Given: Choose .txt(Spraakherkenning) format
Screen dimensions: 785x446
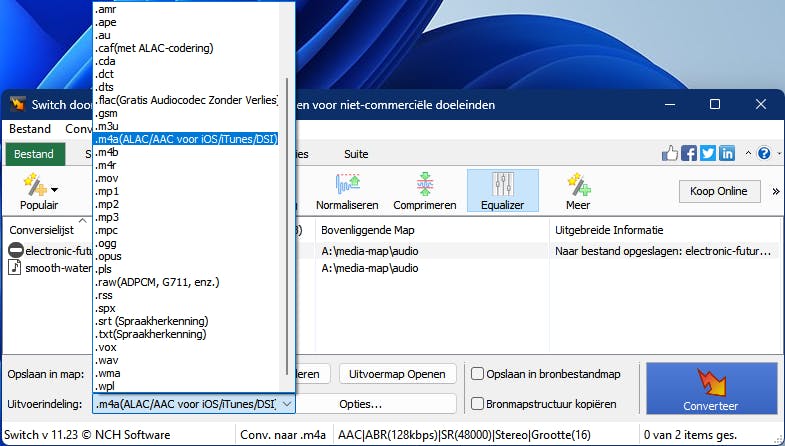Looking at the screenshot, I should tap(186, 334).
